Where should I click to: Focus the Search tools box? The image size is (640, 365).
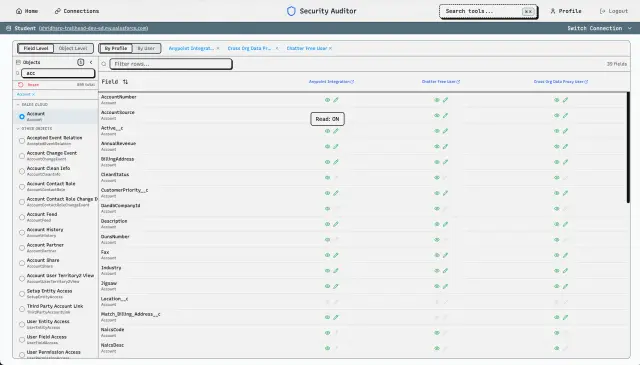488,11
